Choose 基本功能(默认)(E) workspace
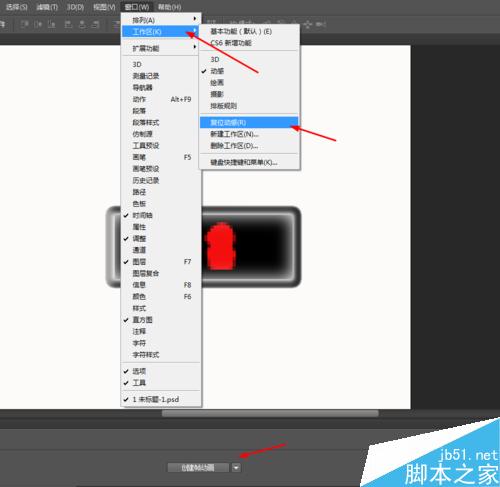 (x=249, y=31)
